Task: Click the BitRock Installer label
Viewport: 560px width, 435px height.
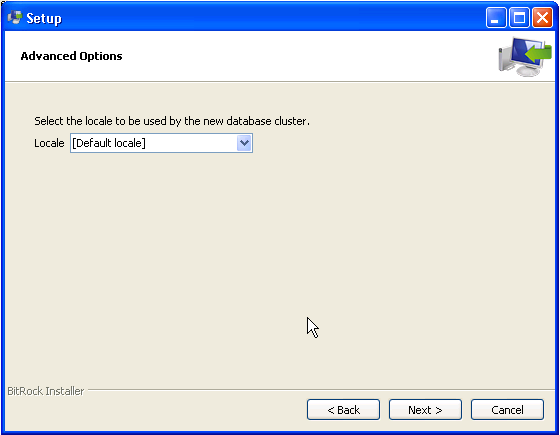Action: click(x=46, y=391)
